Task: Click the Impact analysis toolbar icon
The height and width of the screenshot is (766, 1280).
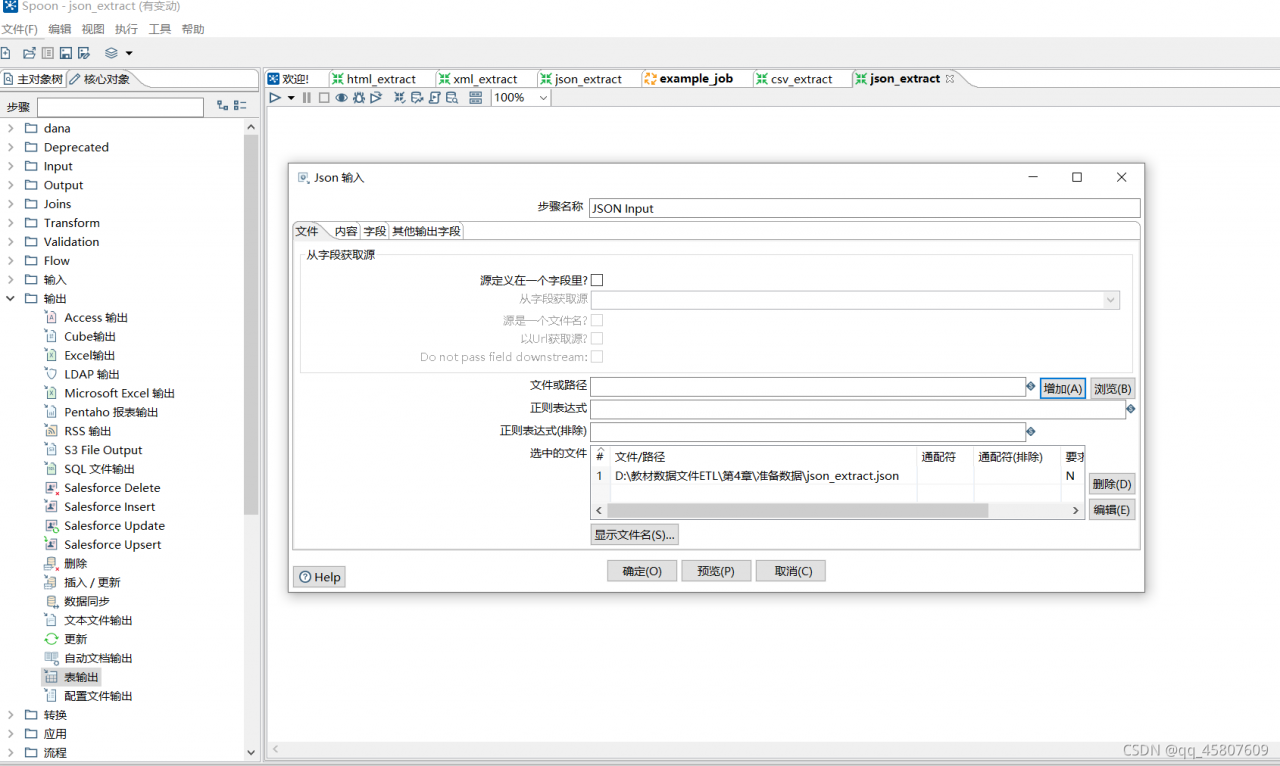Action: (417, 98)
